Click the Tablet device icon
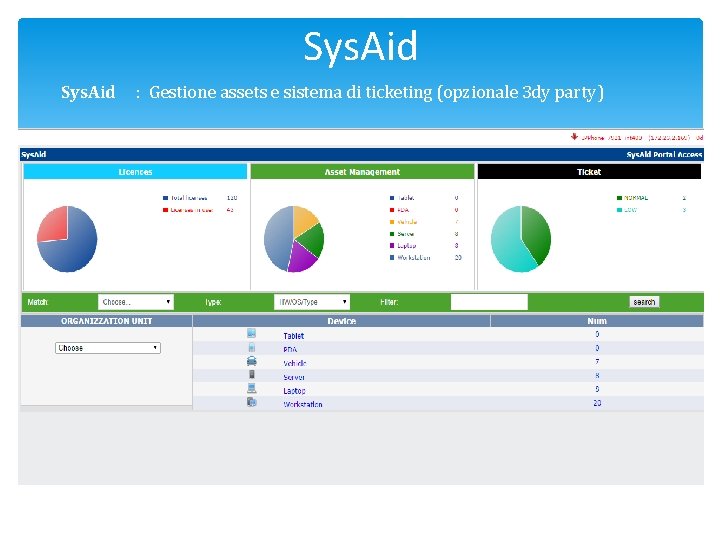Screen dimensions: 720x540 point(251,333)
